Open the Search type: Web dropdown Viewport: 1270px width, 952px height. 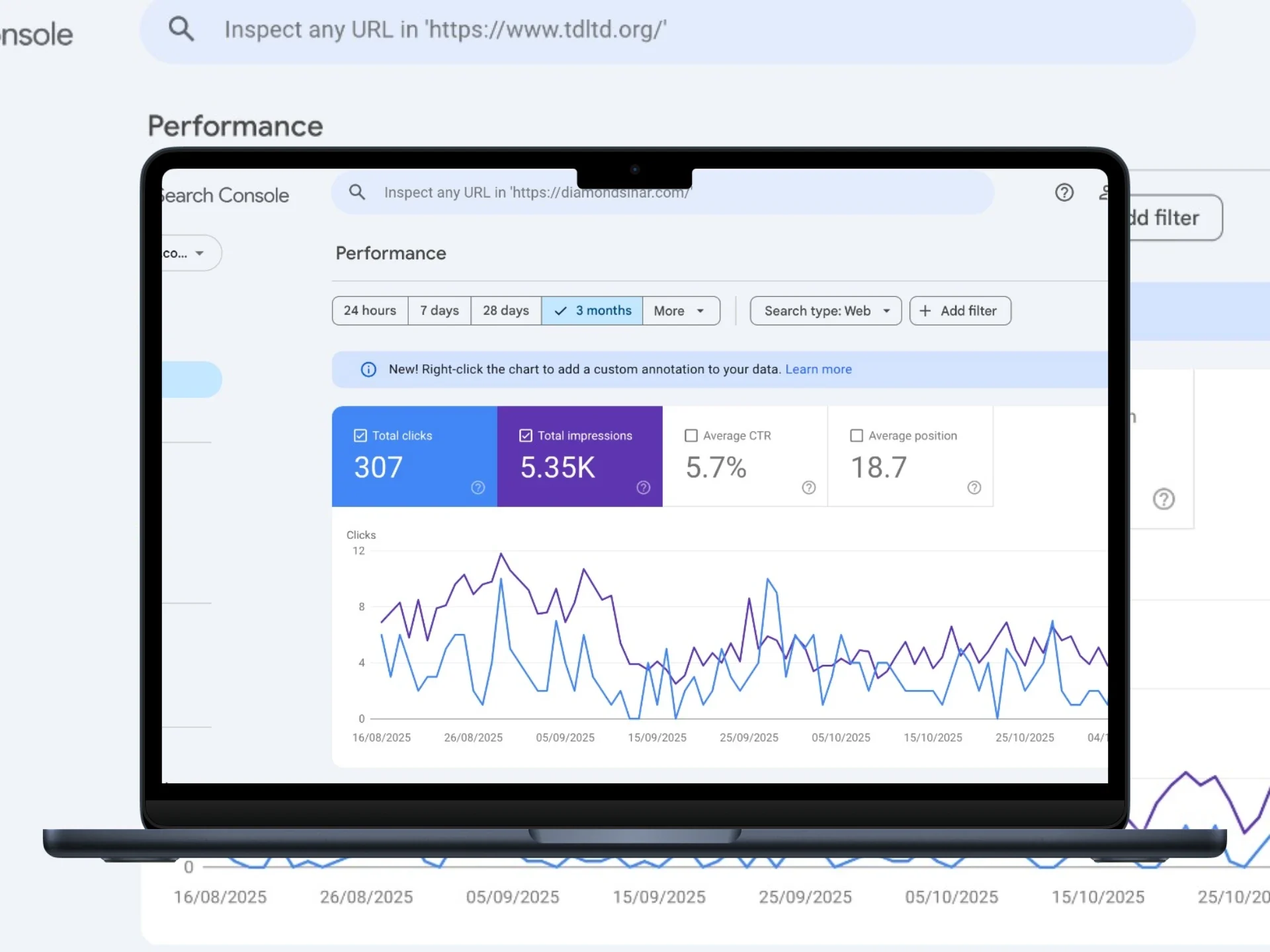tap(825, 311)
